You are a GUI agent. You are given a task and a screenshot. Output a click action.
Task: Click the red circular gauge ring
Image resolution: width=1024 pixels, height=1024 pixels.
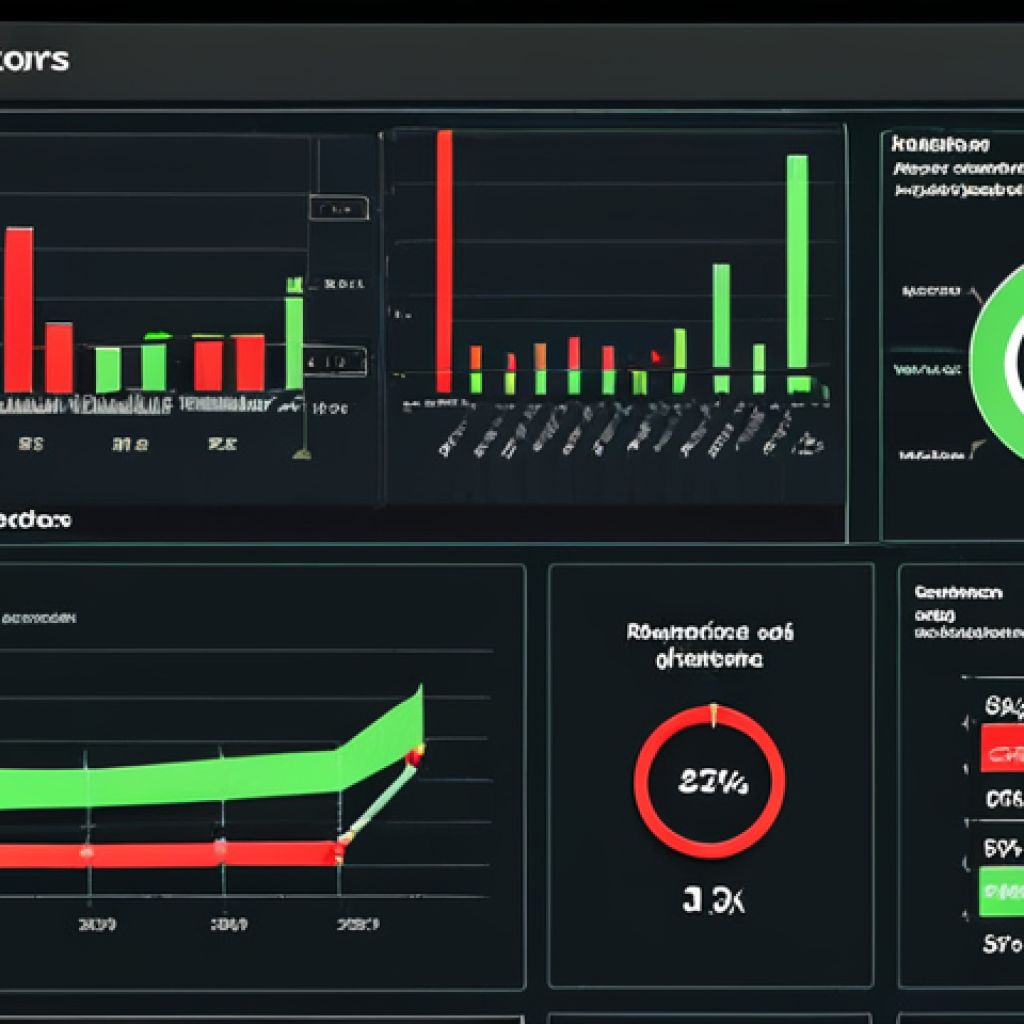709,781
